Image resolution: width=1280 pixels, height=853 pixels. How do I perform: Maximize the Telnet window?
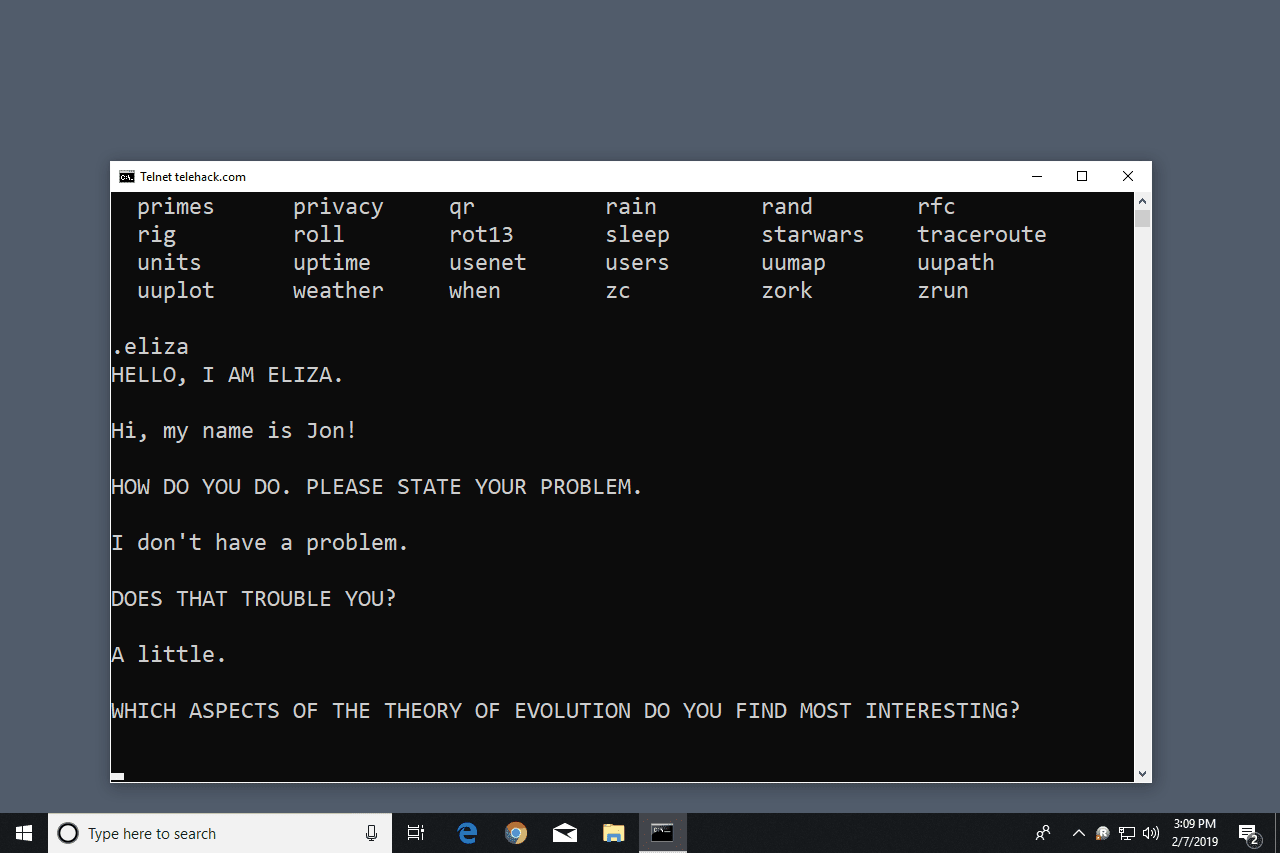point(1081,176)
